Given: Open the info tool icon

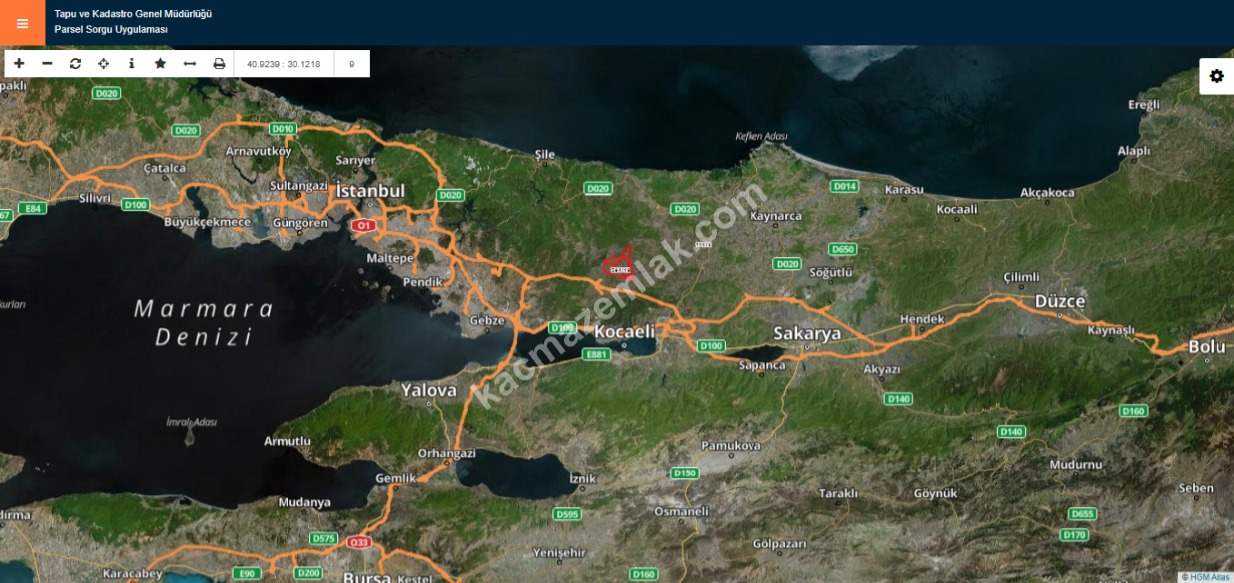Looking at the screenshot, I should pos(131,63).
